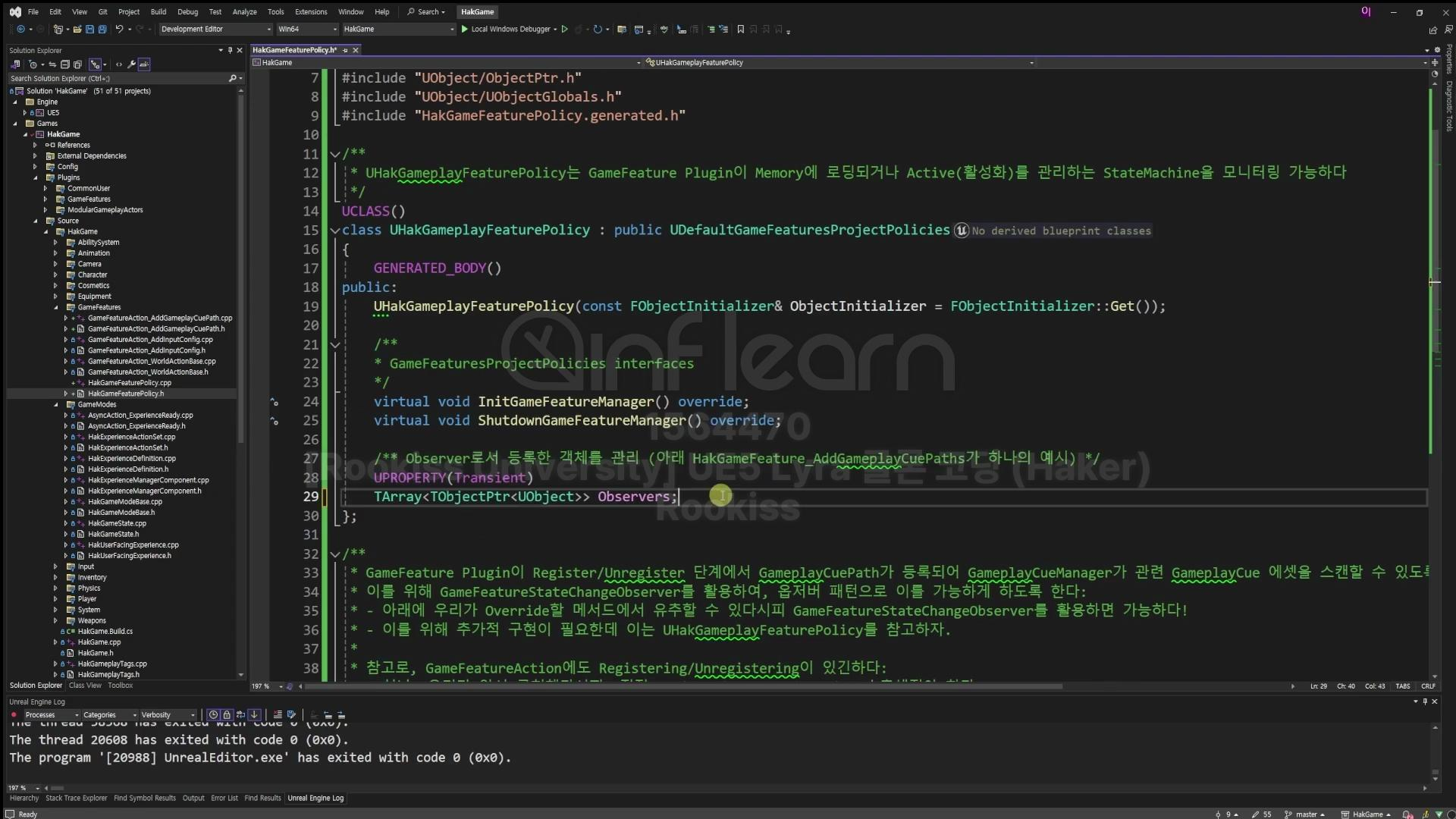Open the Solution Explorer properties wrench icon
Image resolution: width=1456 pixels, height=819 pixels.
pos(131,64)
